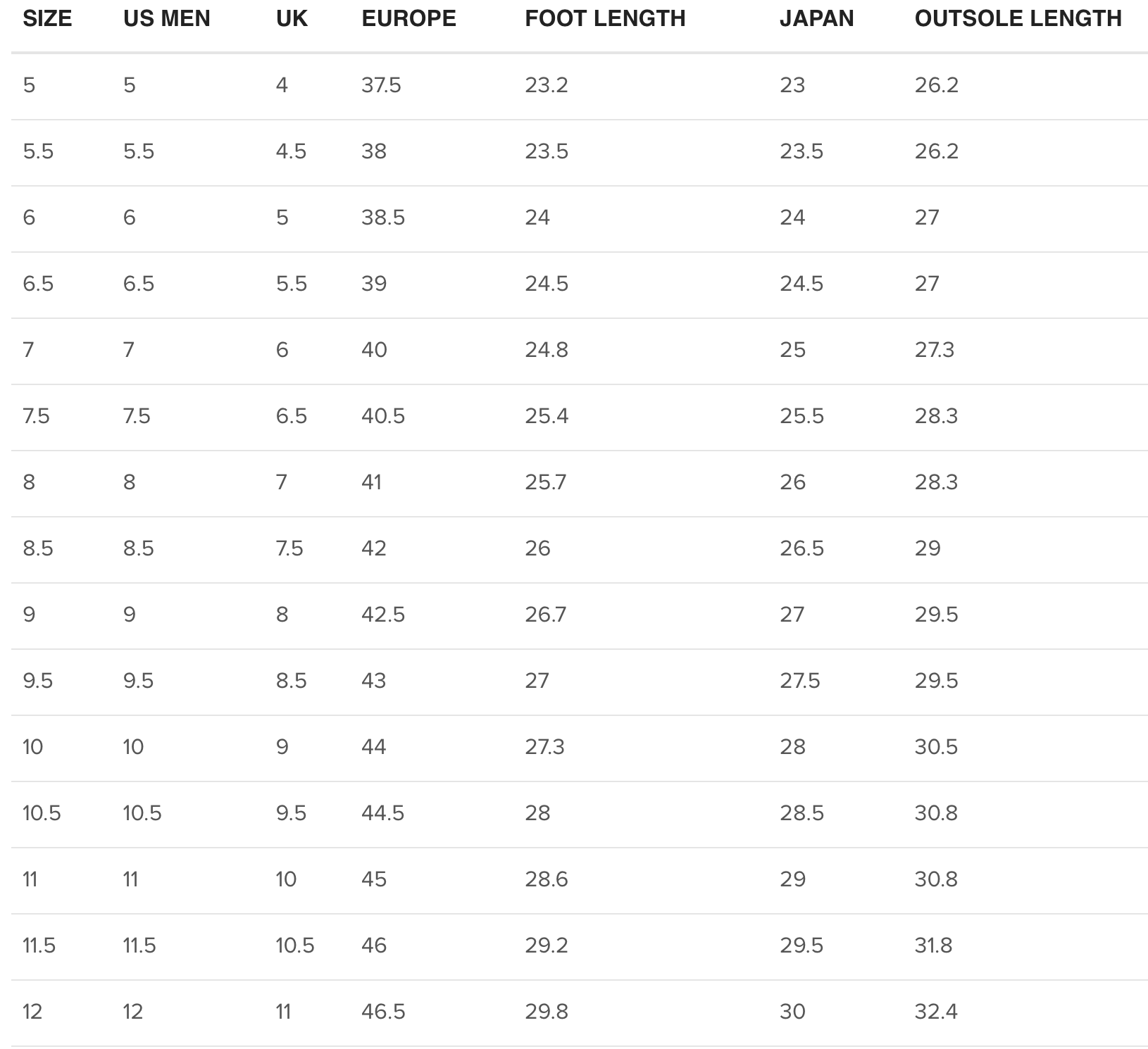Click the SIZE column header
Viewport: 1148px width, 1049px height.
(47, 19)
